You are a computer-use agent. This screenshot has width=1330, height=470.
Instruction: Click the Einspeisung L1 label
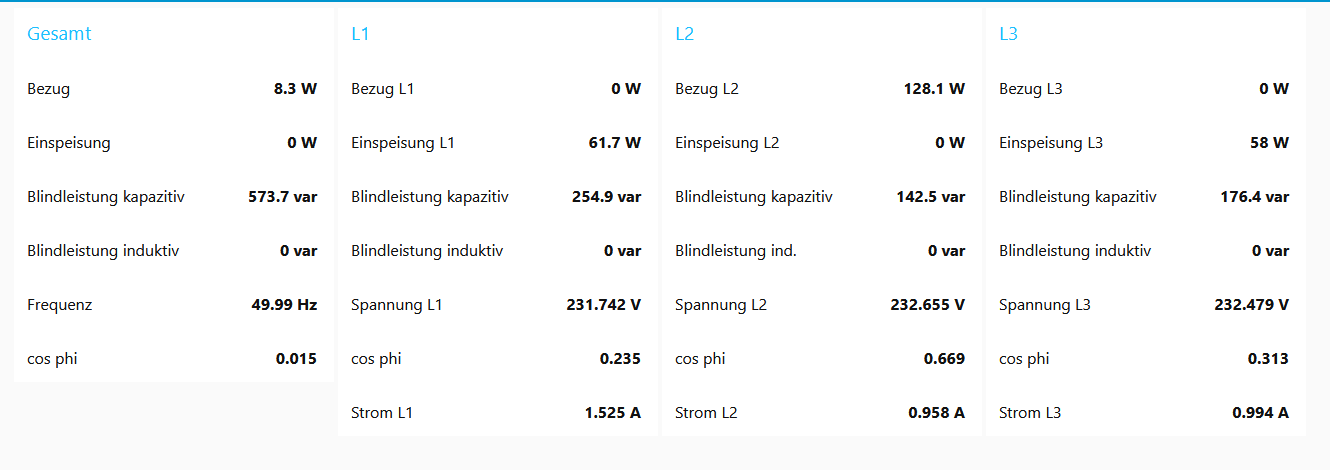coord(402,143)
